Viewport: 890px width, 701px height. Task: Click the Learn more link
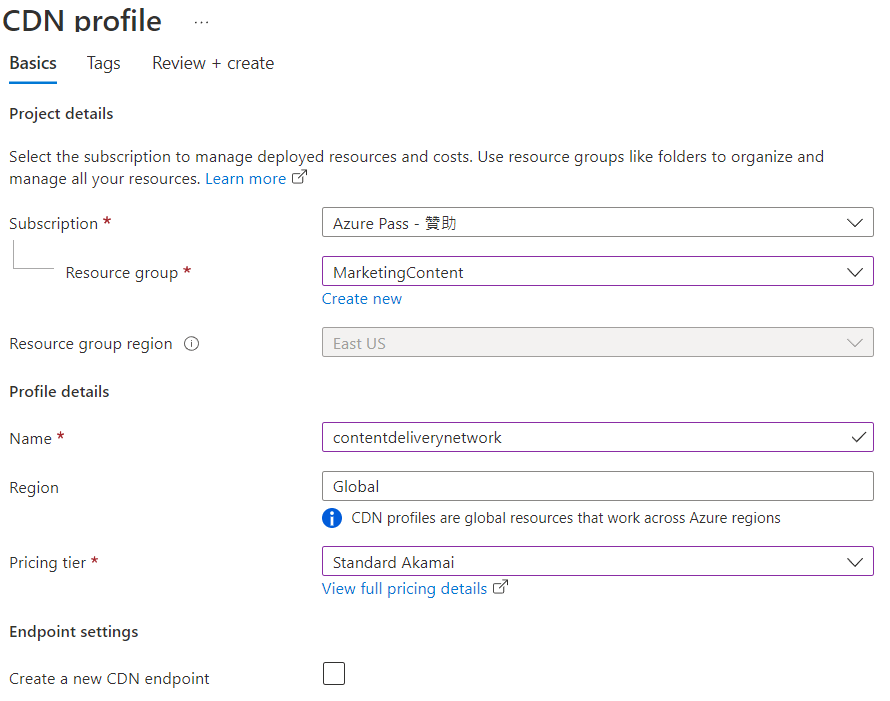pos(245,179)
